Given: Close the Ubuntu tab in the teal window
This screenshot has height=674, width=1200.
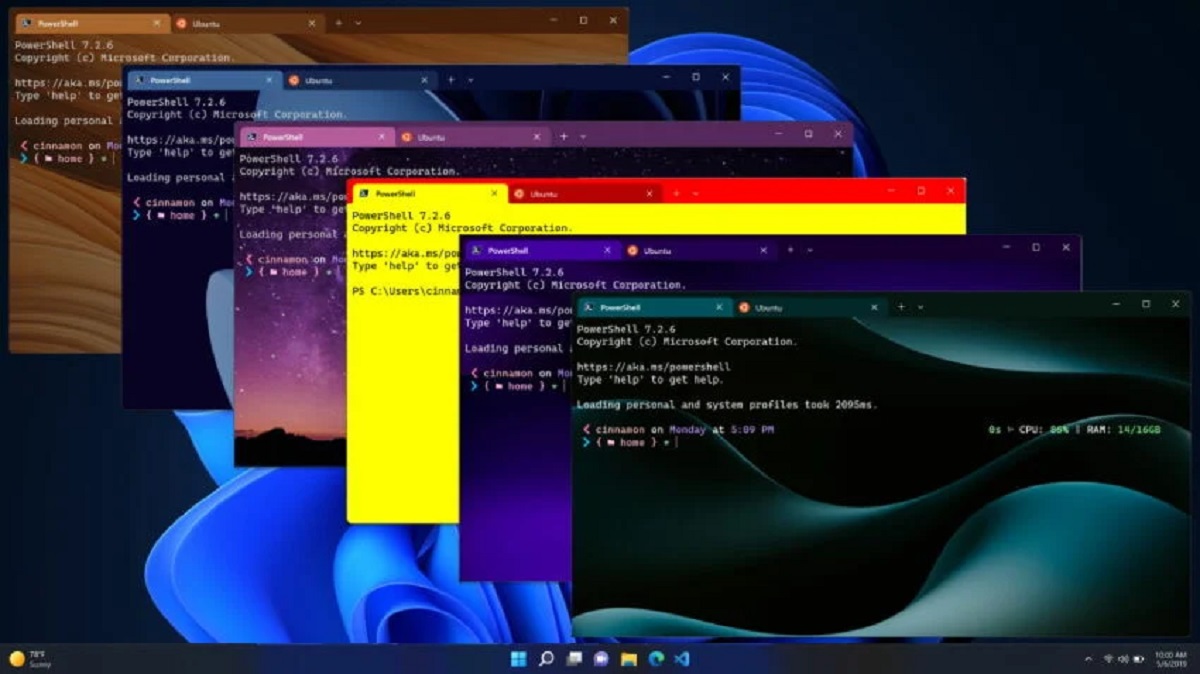Looking at the screenshot, I should click(875, 307).
